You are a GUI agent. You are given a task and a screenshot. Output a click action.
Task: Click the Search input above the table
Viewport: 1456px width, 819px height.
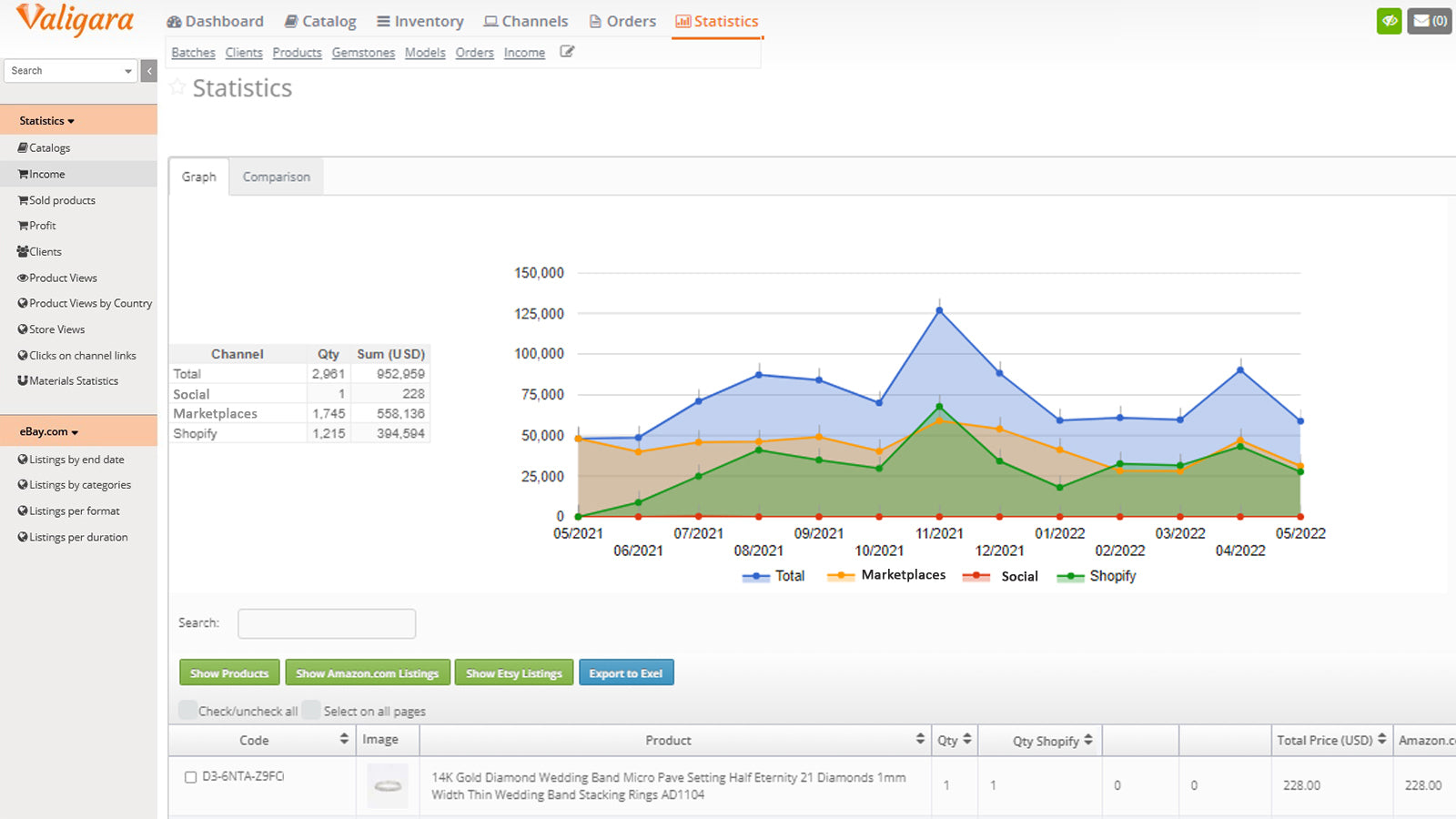(x=327, y=623)
